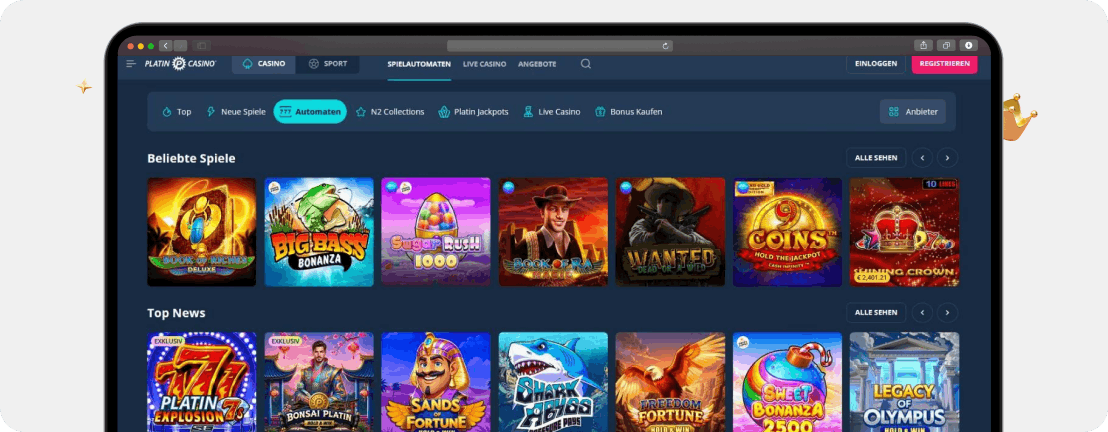Open Platin Jackpots category
The height and width of the screenshot is (432, 1108).
(x=473, y=112)
